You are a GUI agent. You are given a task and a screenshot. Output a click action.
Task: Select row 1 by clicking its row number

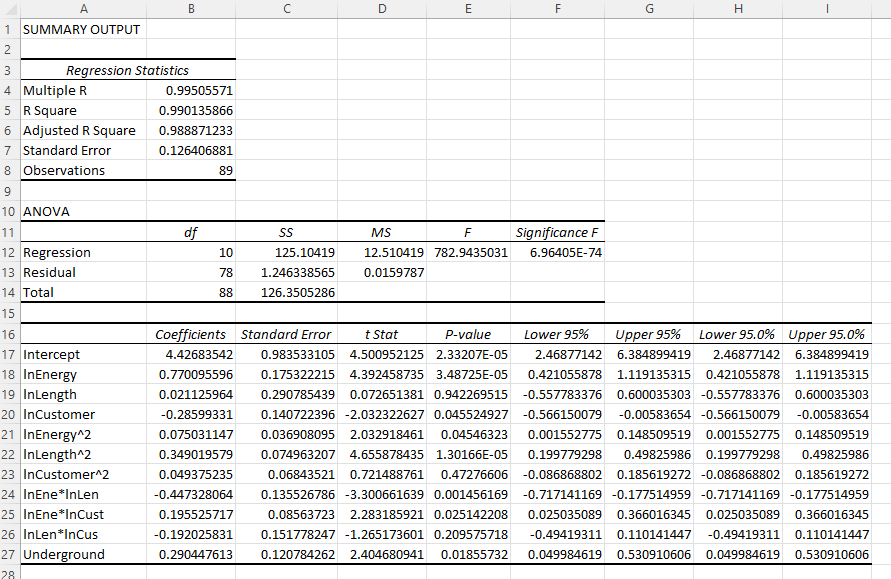tap(8, 29)
